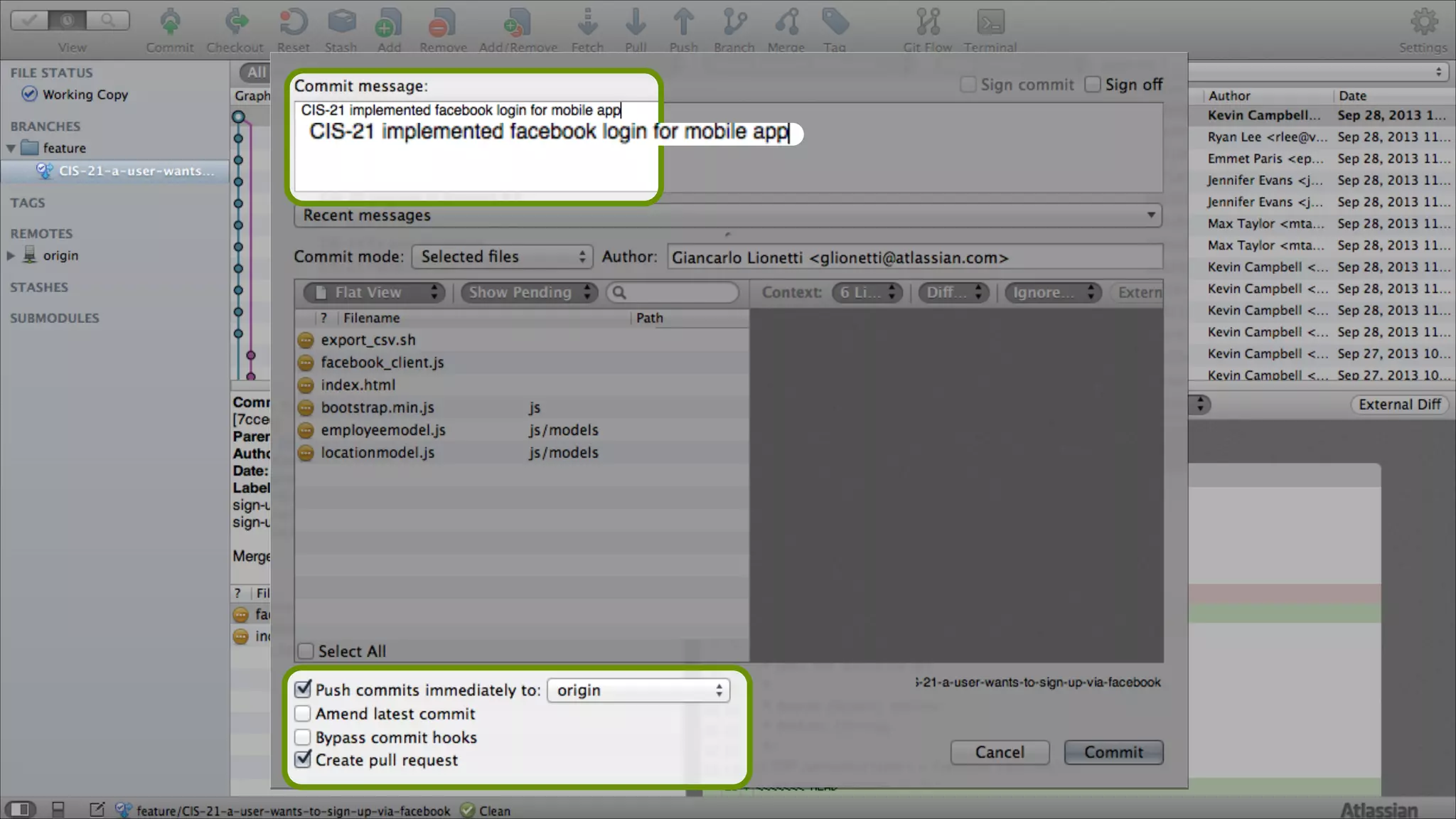Enable Amend latest commit
The width and height of the screenshot is (1456, 819).
pos(304,714)
